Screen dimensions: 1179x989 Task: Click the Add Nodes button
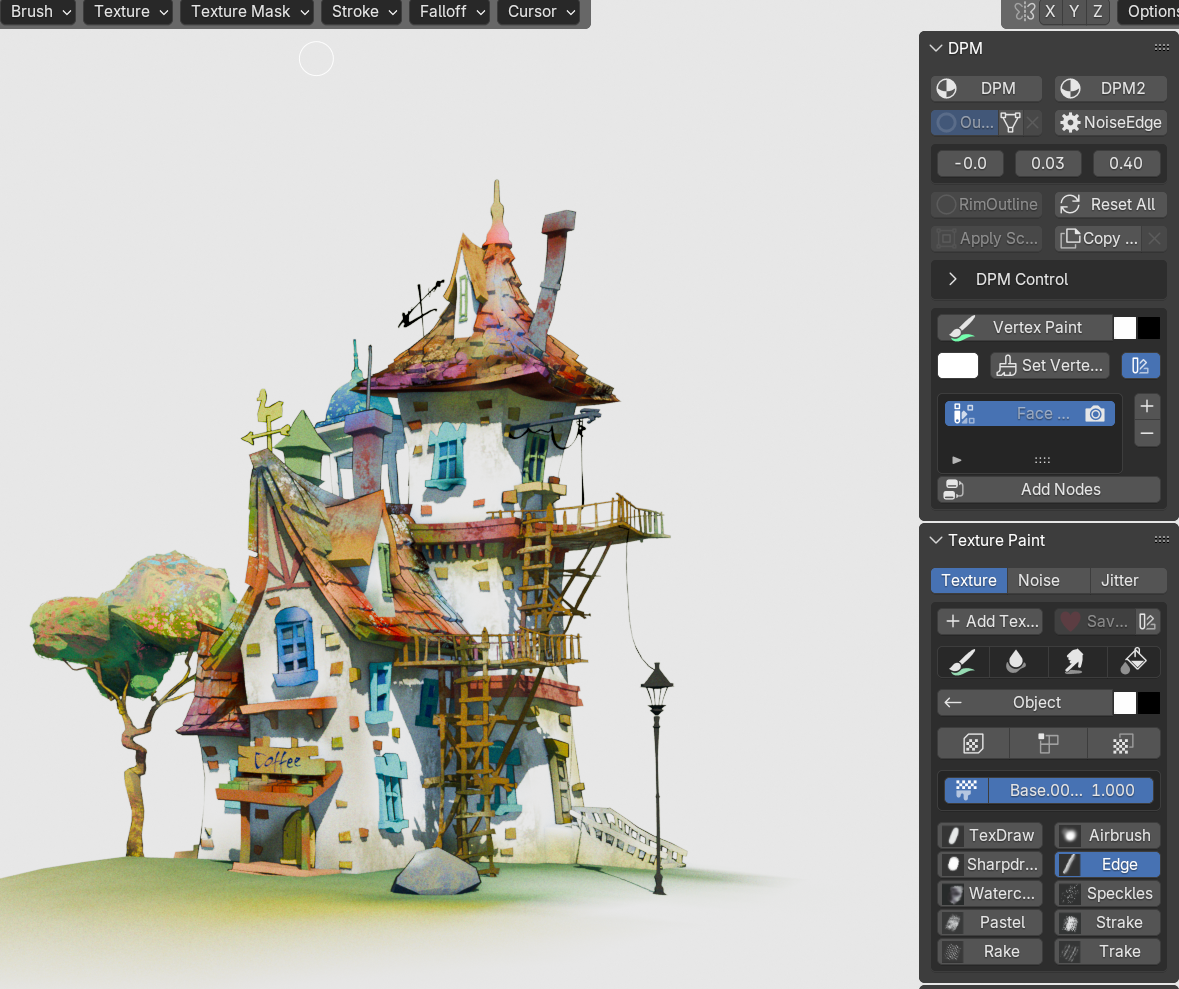click(x=1049, y=490)
